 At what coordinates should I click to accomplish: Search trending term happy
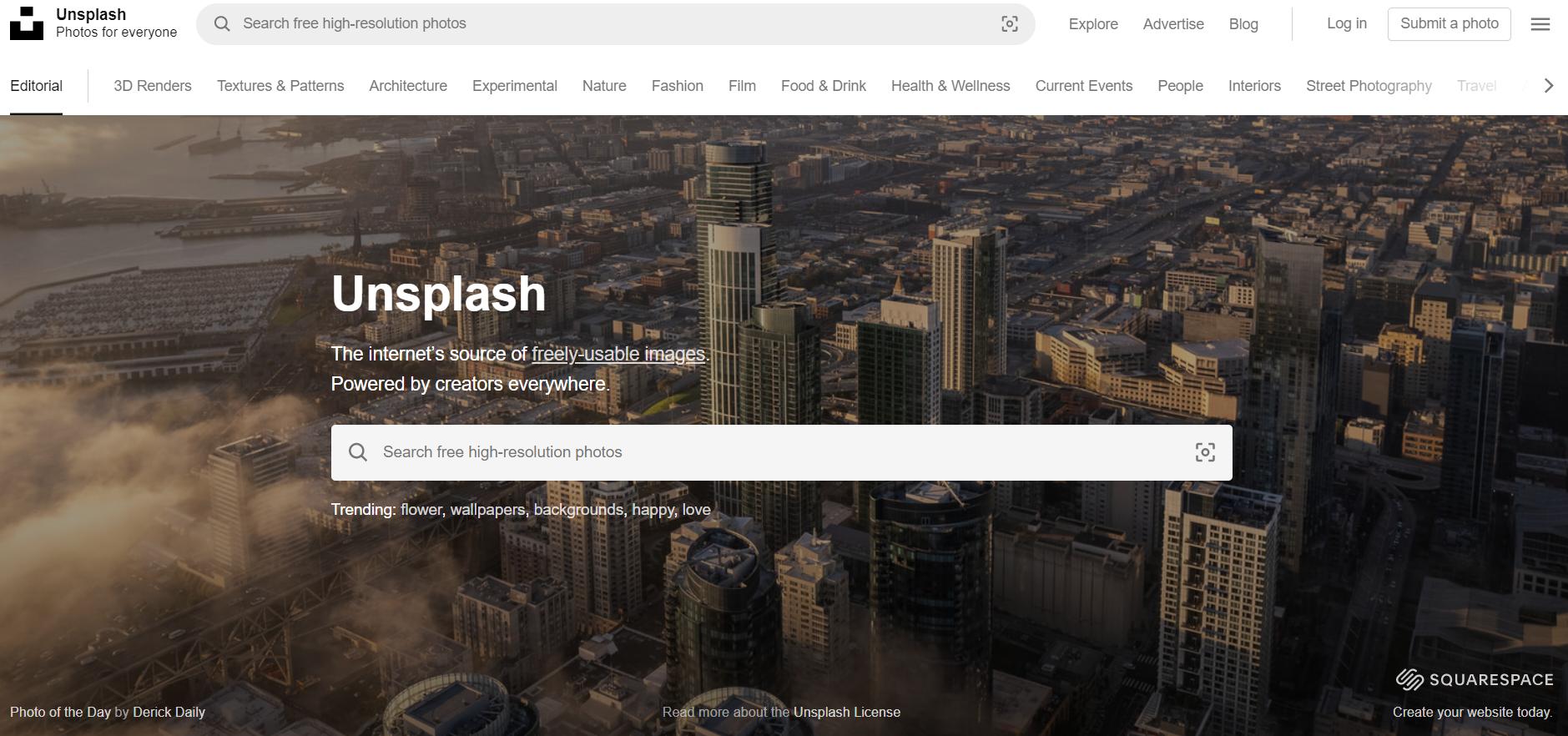(653, 510)
